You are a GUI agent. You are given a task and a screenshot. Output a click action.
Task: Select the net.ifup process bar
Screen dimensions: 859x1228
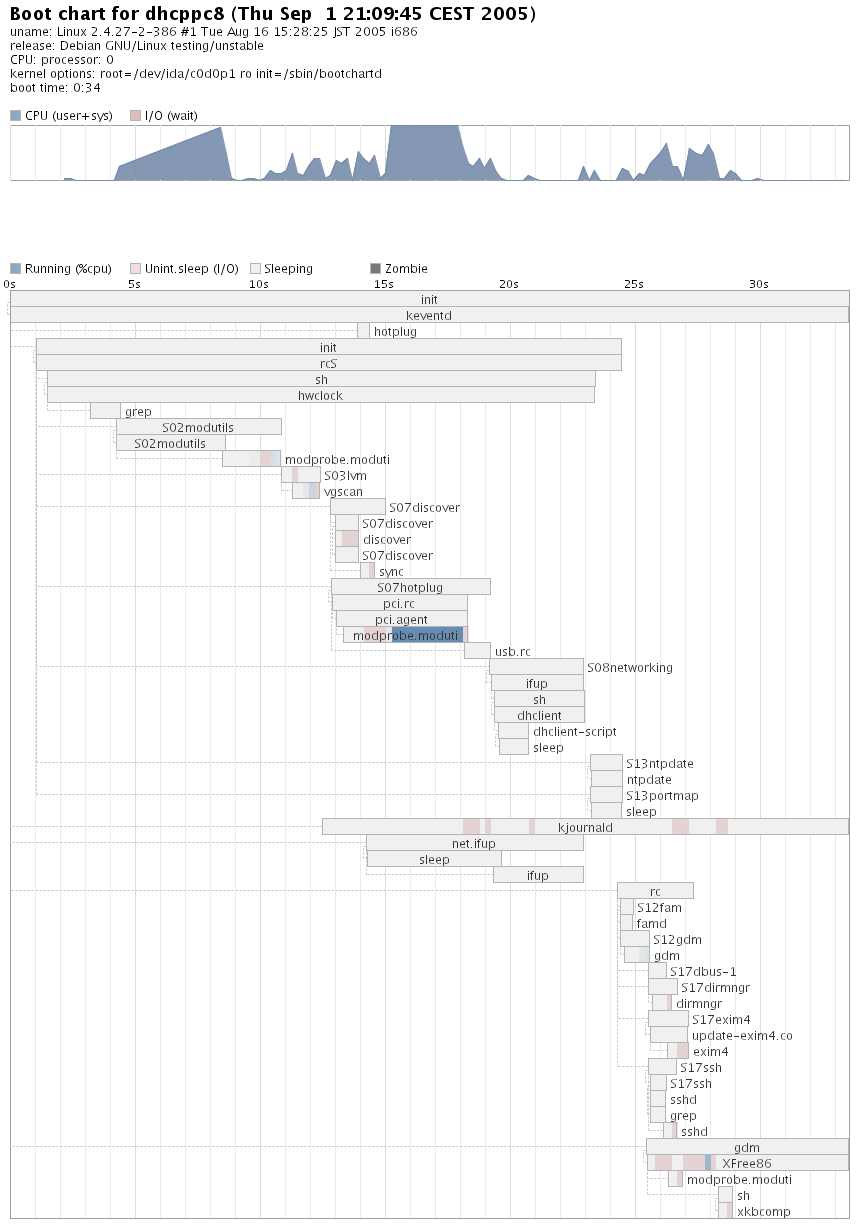(x=474, y=843)
